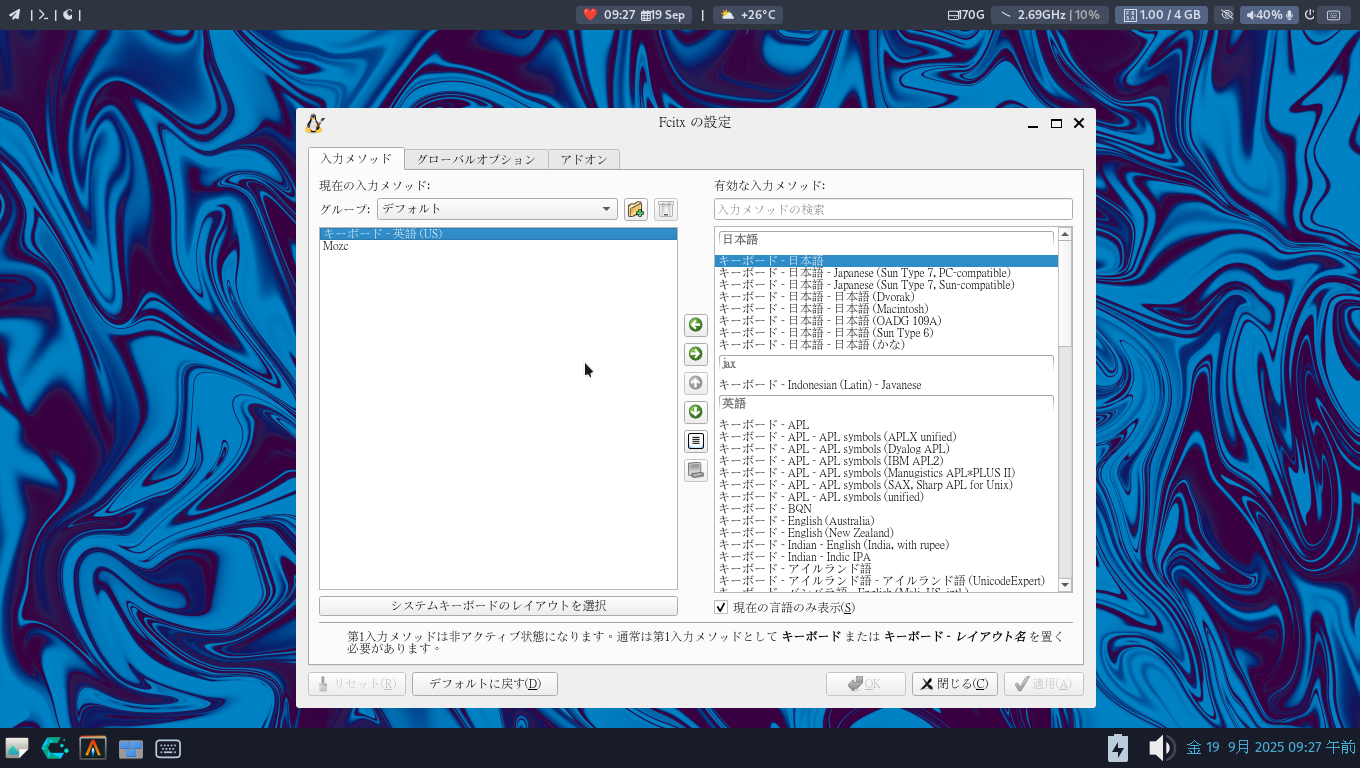
Task: Click the 入力メソッドの検索 search field
Action: coord(892,209)
